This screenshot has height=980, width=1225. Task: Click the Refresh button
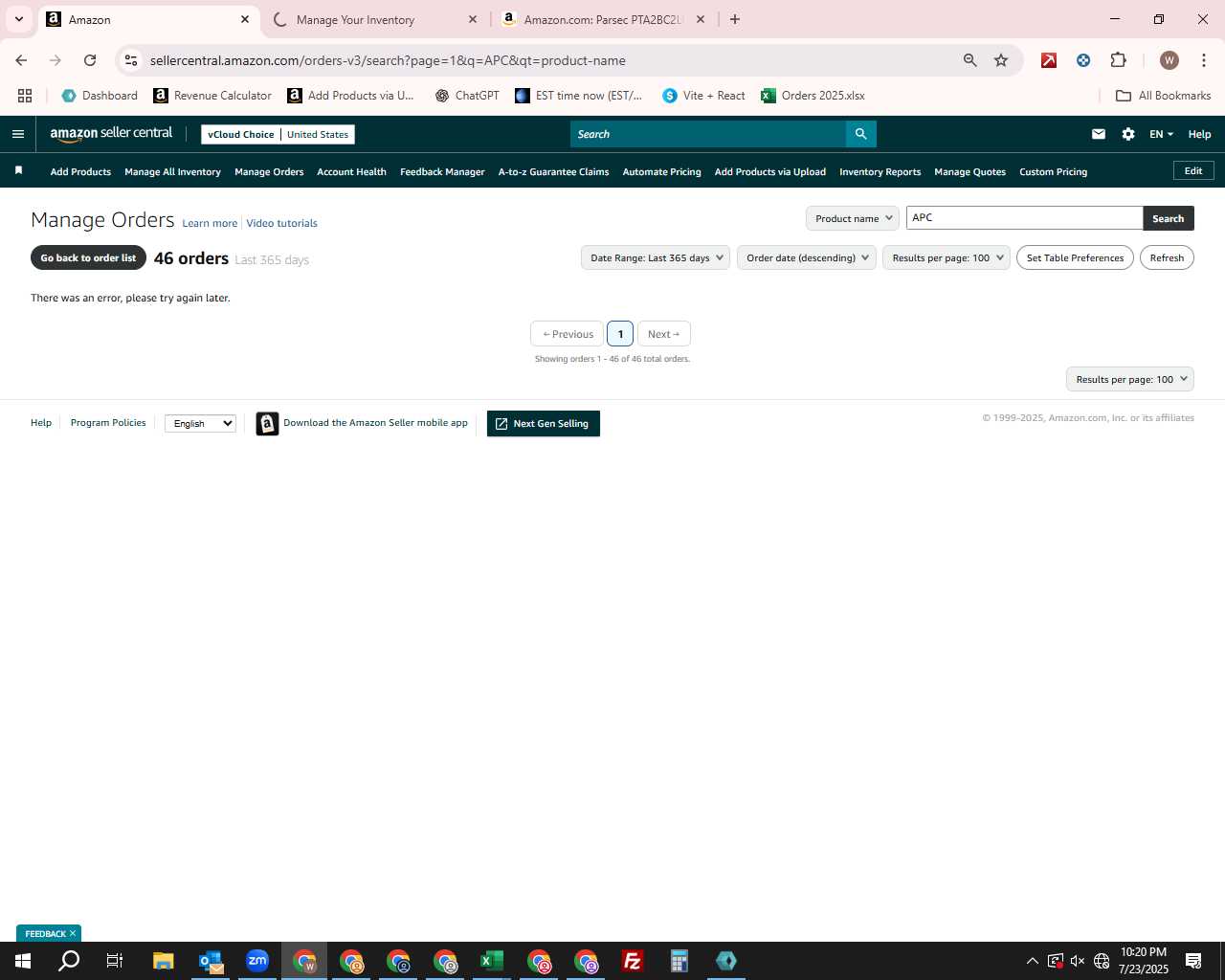click(x=1167, y=257)
